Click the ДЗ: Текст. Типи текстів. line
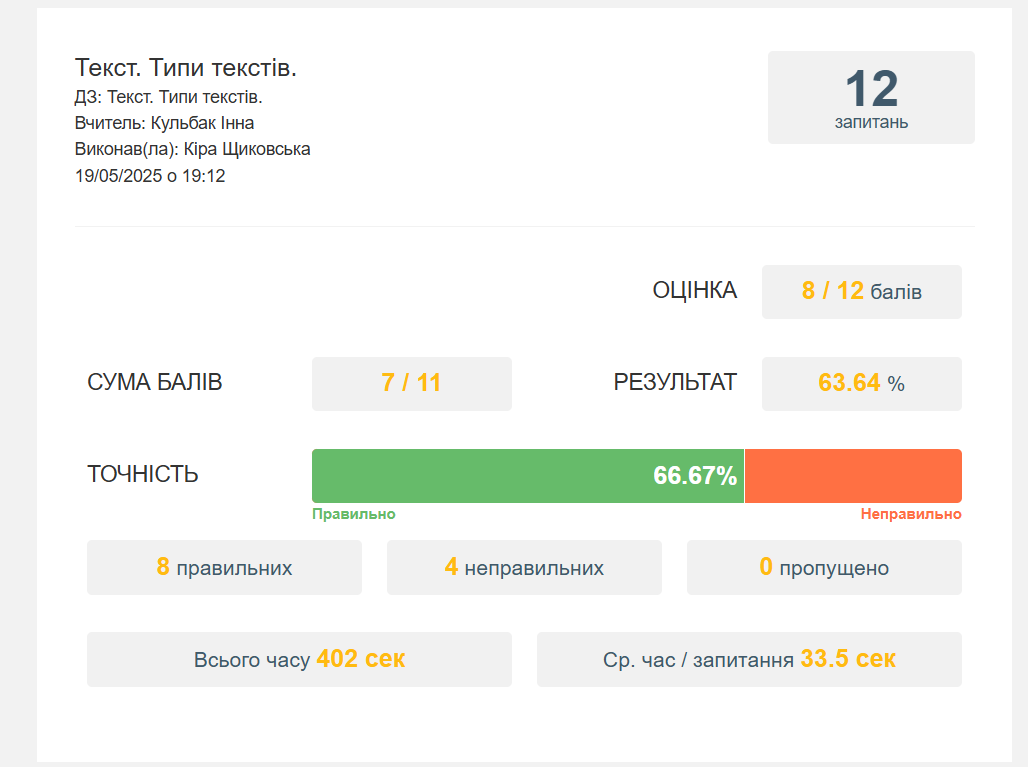This screenshot has width=1028, height=767. point(168,97)
